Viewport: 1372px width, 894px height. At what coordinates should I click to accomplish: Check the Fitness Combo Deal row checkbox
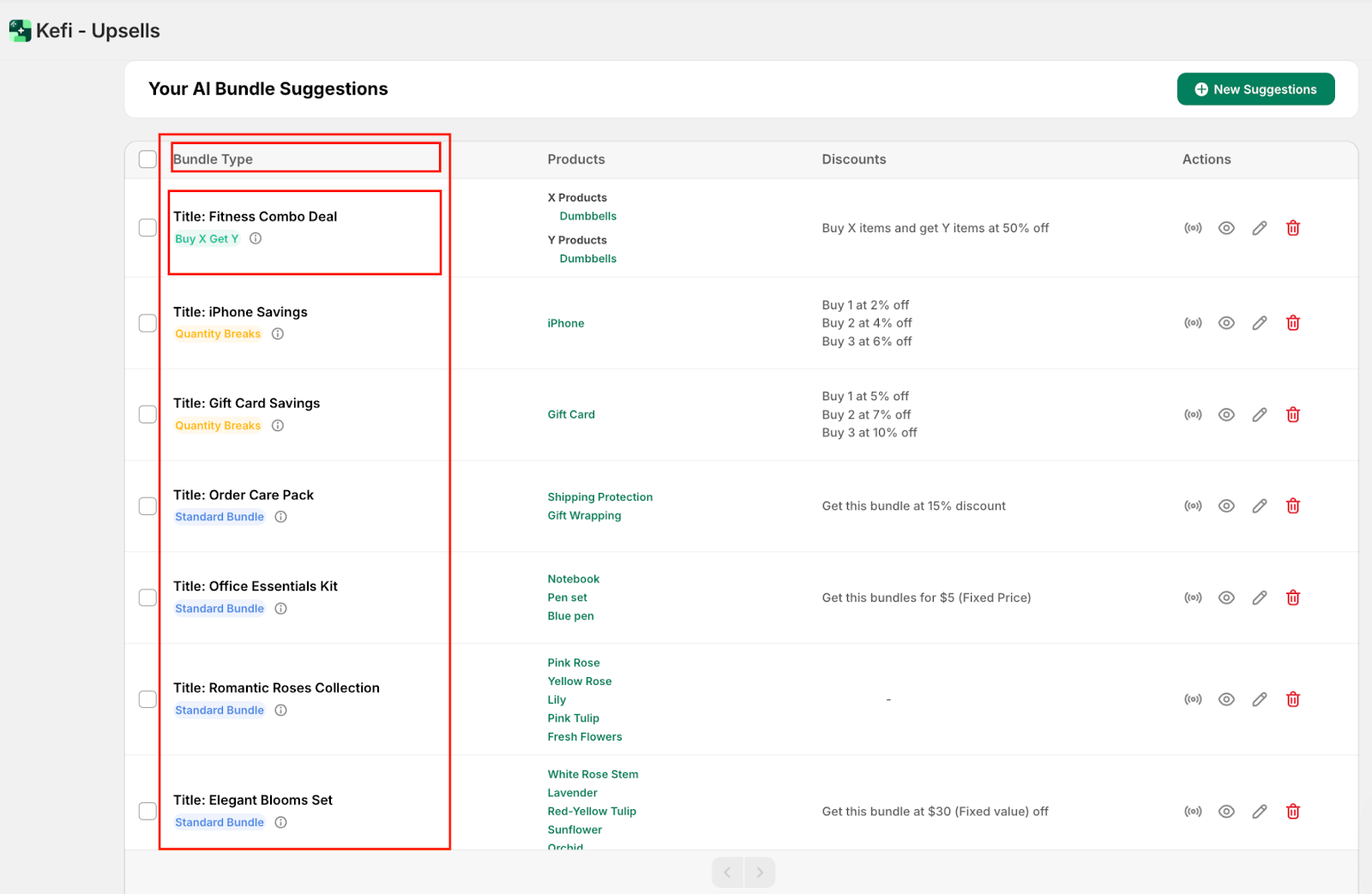coord(147,228)
